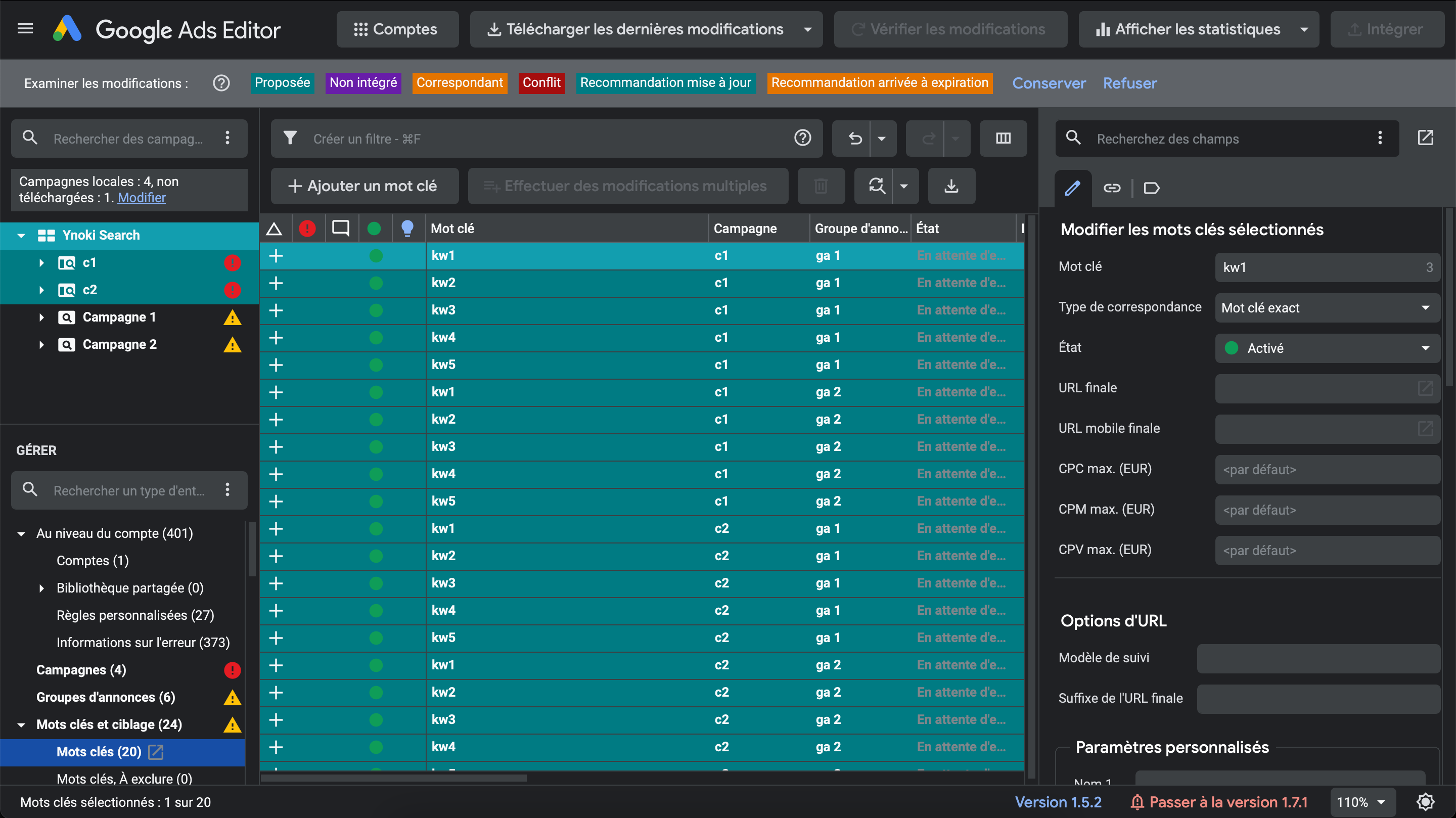The width and height of the screenshot is (1456, 818).
Task: Click the undo arrow button
Action: coord(854,139)
